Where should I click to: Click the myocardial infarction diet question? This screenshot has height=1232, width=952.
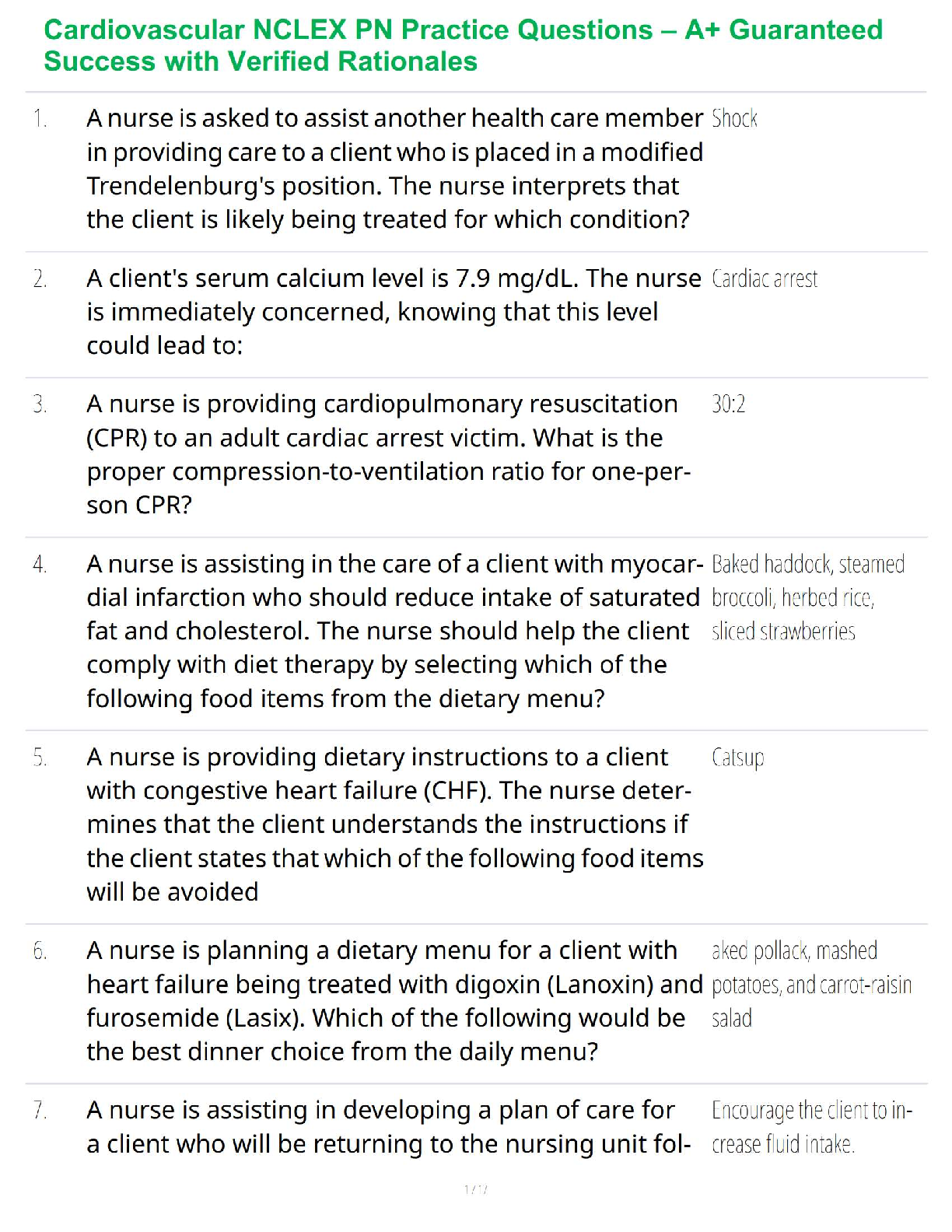click(394, 631)
